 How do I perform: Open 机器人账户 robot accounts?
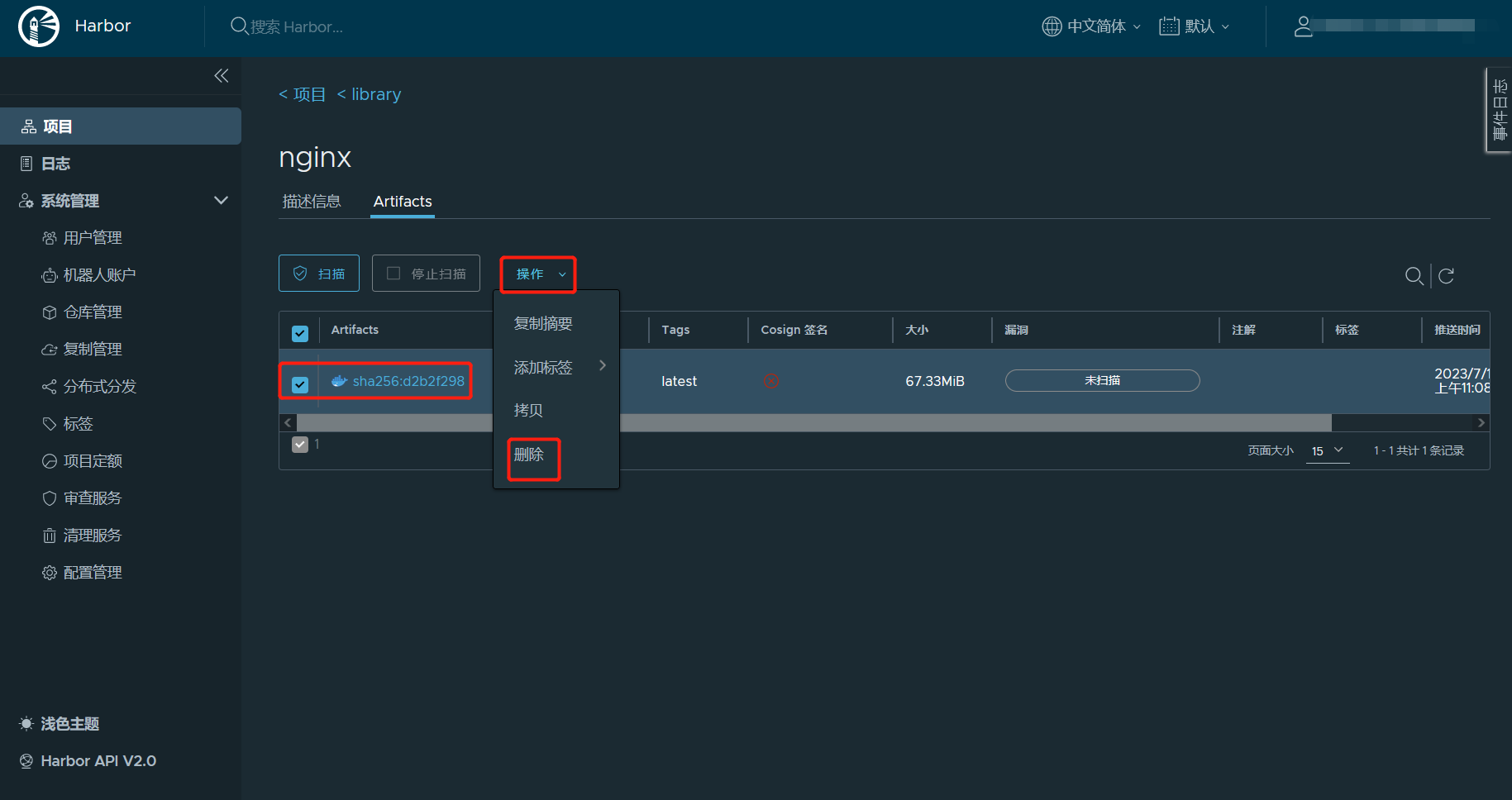click(x=99, y=275)
